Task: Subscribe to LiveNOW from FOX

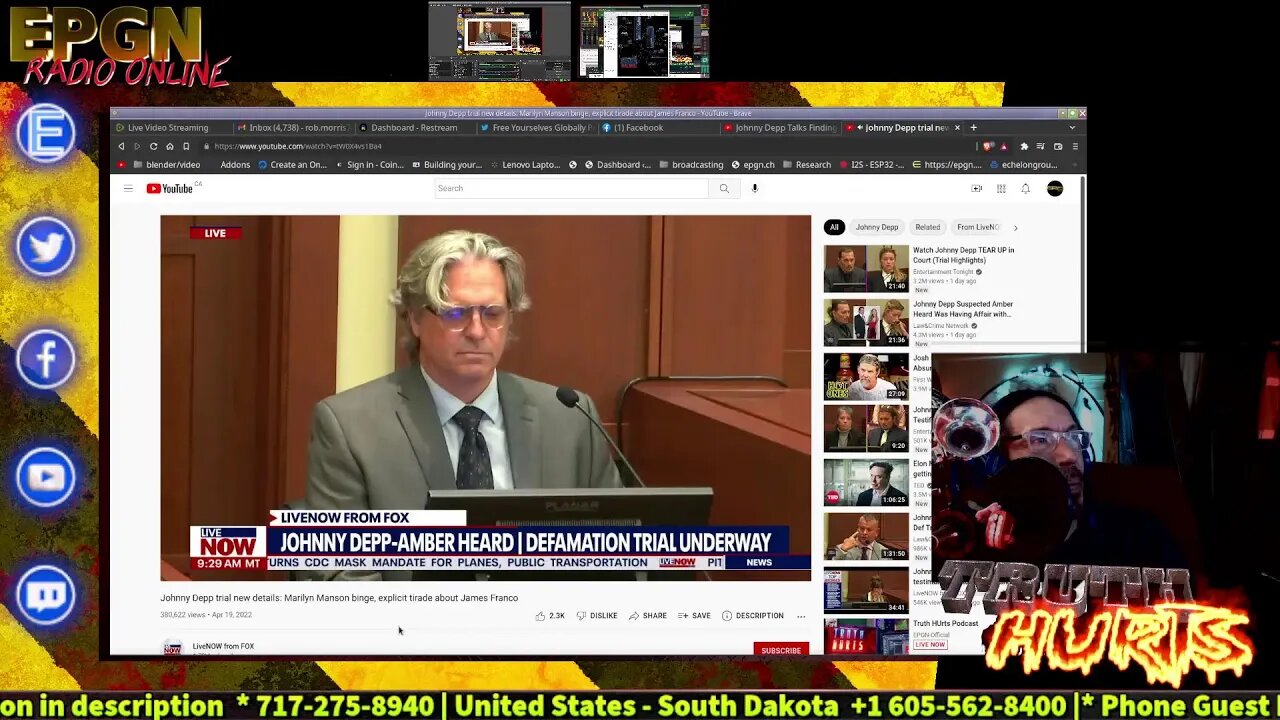Action: coord(781,650)
